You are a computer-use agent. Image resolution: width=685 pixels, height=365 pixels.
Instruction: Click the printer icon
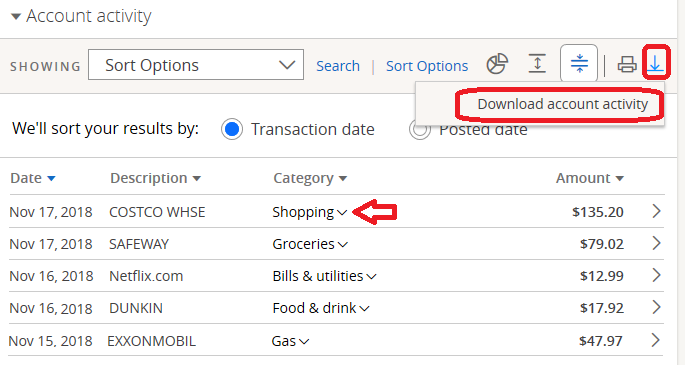tap(627, 65)
